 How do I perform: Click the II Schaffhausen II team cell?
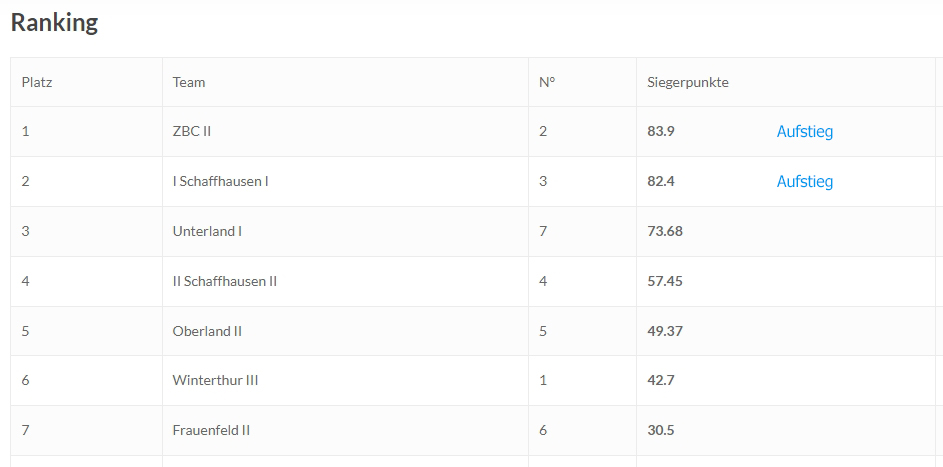point(224,281)
